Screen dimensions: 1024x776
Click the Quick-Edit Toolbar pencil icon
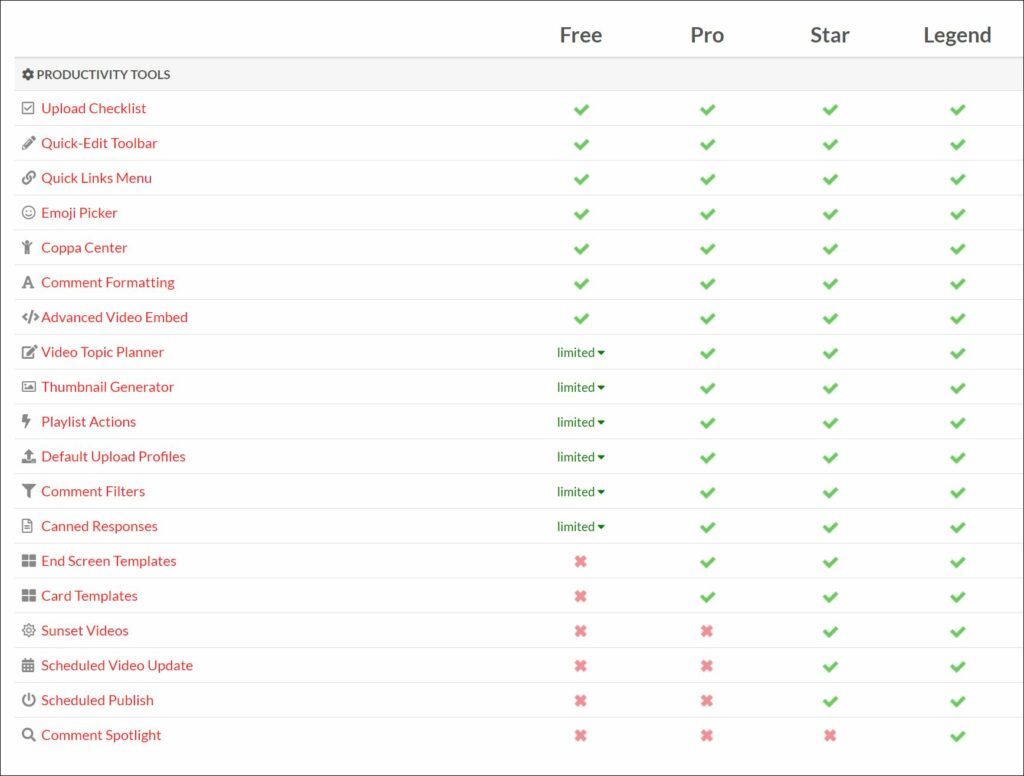(x=28, y=143)
